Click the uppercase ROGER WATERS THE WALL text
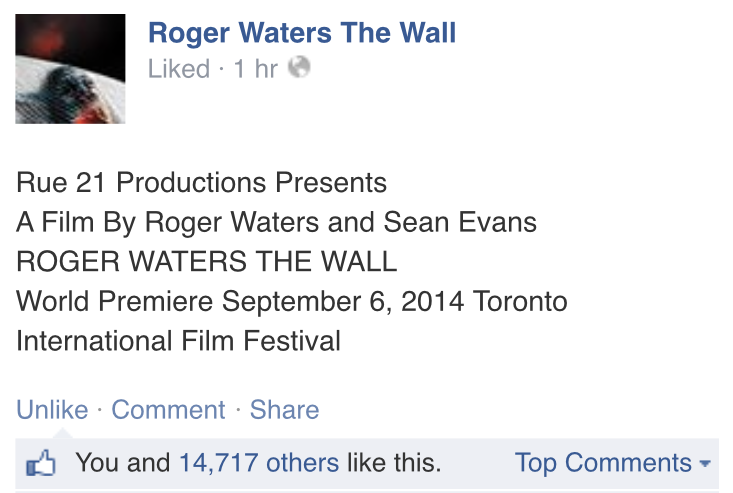This screenshot has height=493, width=733. pyautogui.click(x=207, y=262)
